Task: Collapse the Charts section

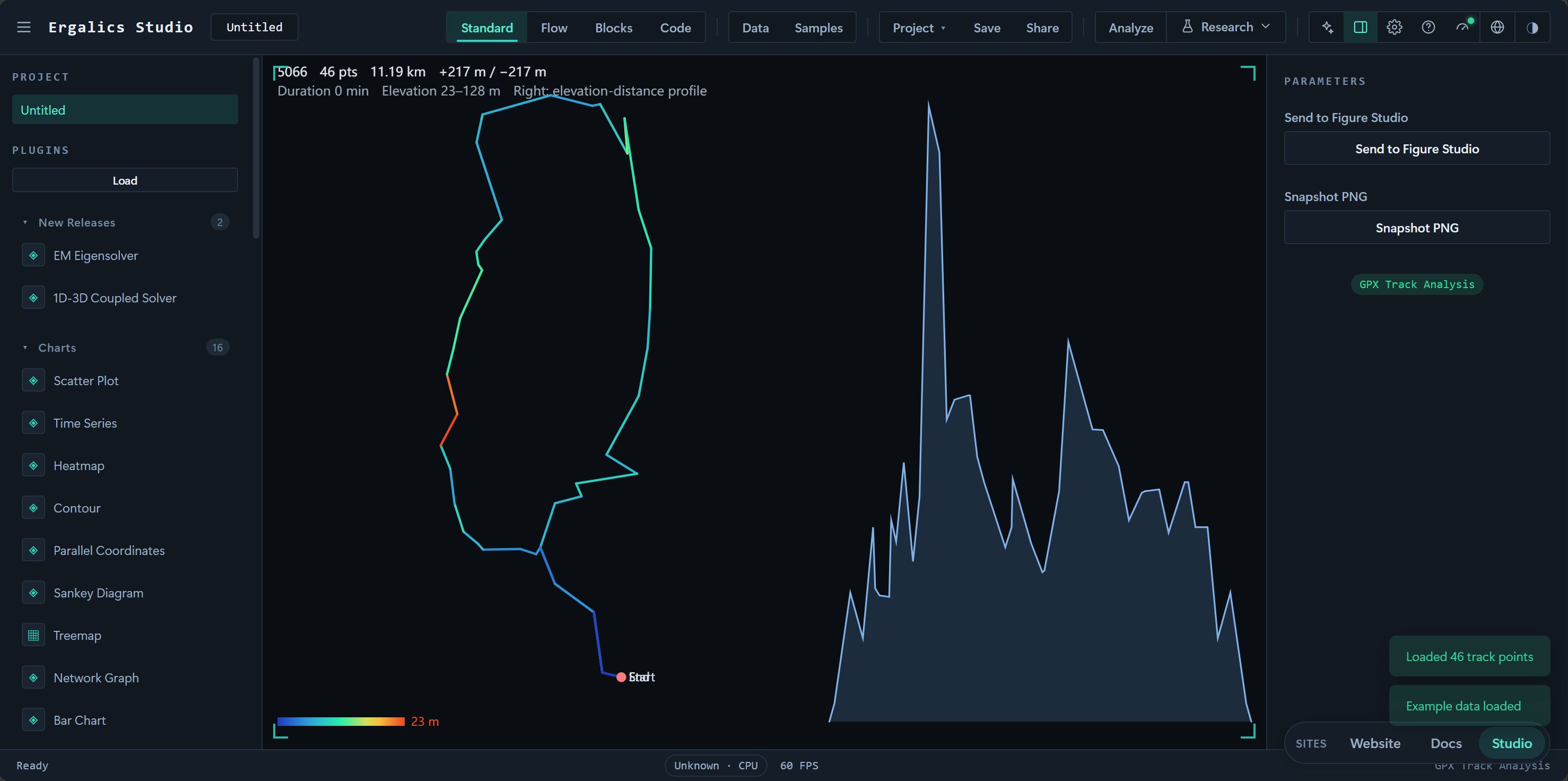Action: point(125,348)
